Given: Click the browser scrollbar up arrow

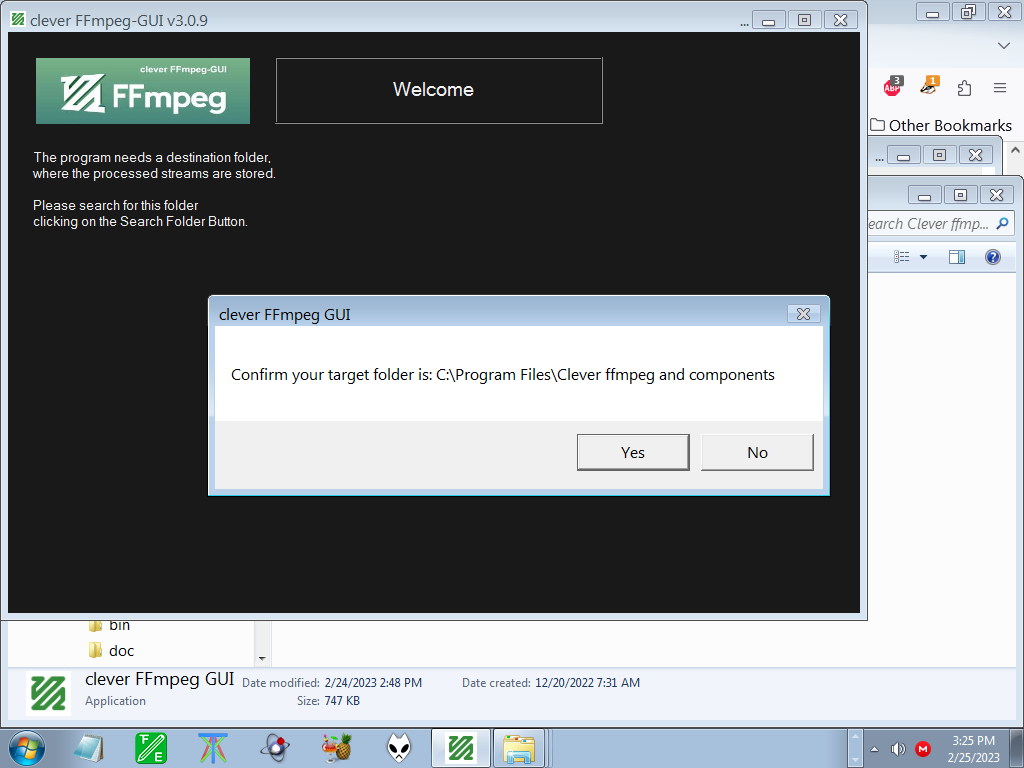Looking at the screenshot, I should 1015,150.
